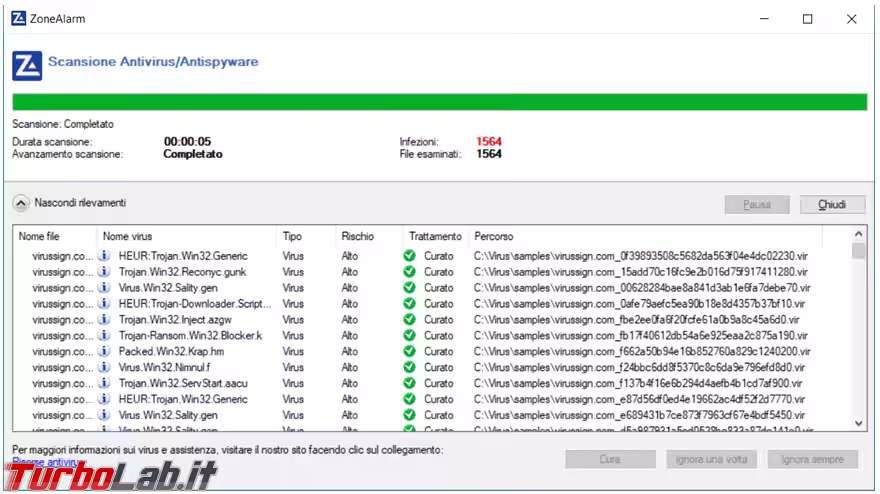Click the ZoneAlarm icon in the title bar
This screenshot has width=880, height=494.
(x=18, y=18)
